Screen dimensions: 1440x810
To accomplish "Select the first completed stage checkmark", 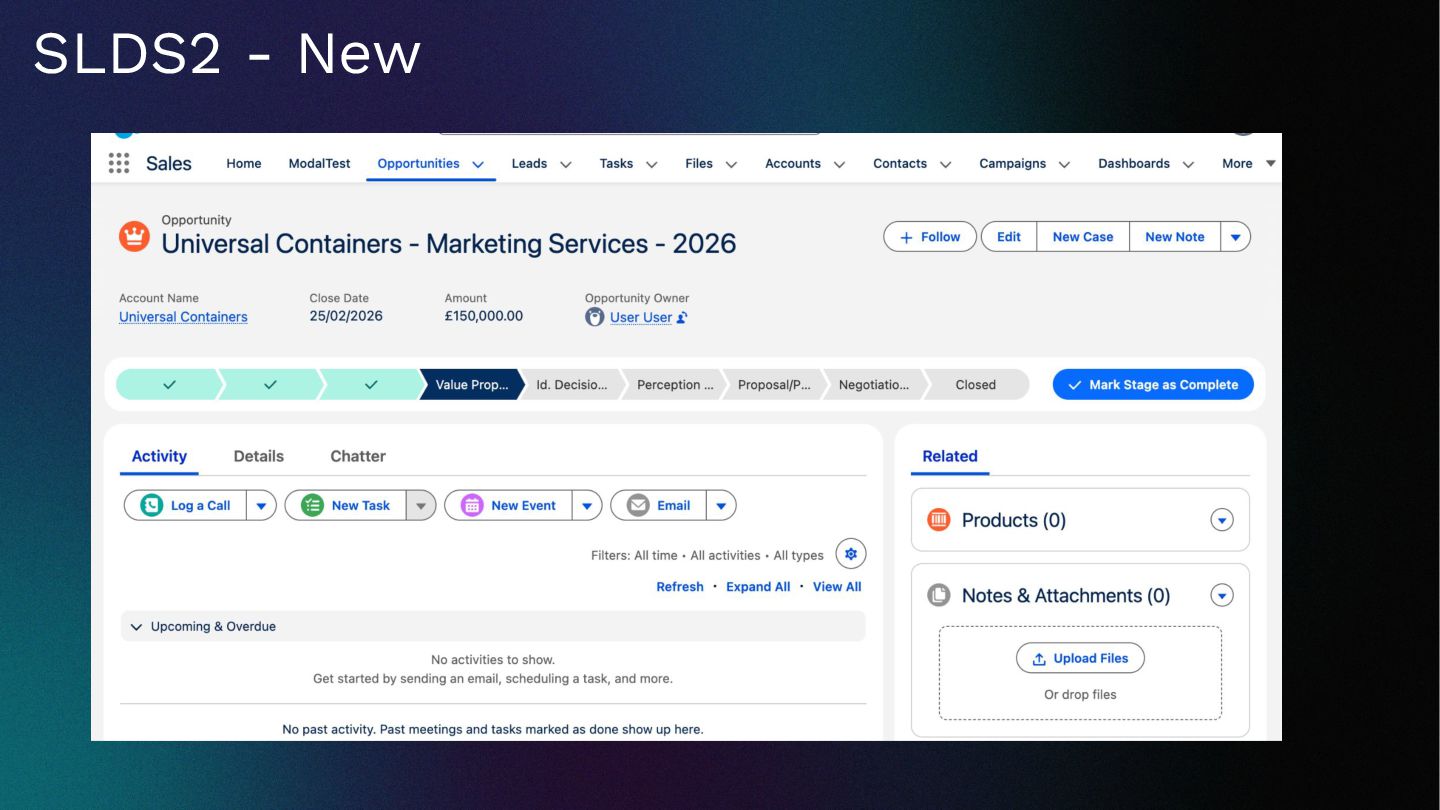I will tap(169, 385).
